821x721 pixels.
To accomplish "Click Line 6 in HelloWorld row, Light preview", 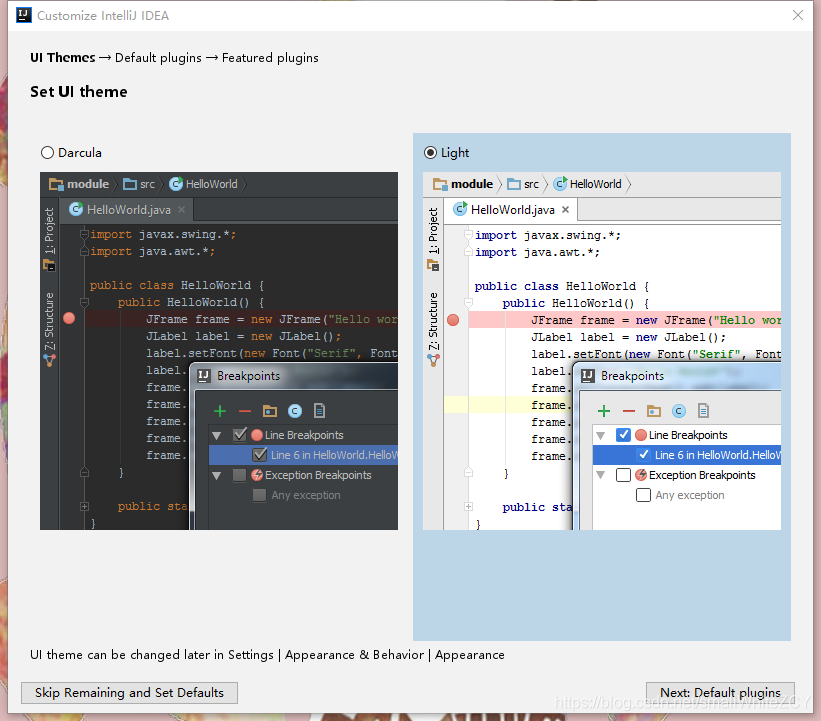I will (x=687, y=455).
